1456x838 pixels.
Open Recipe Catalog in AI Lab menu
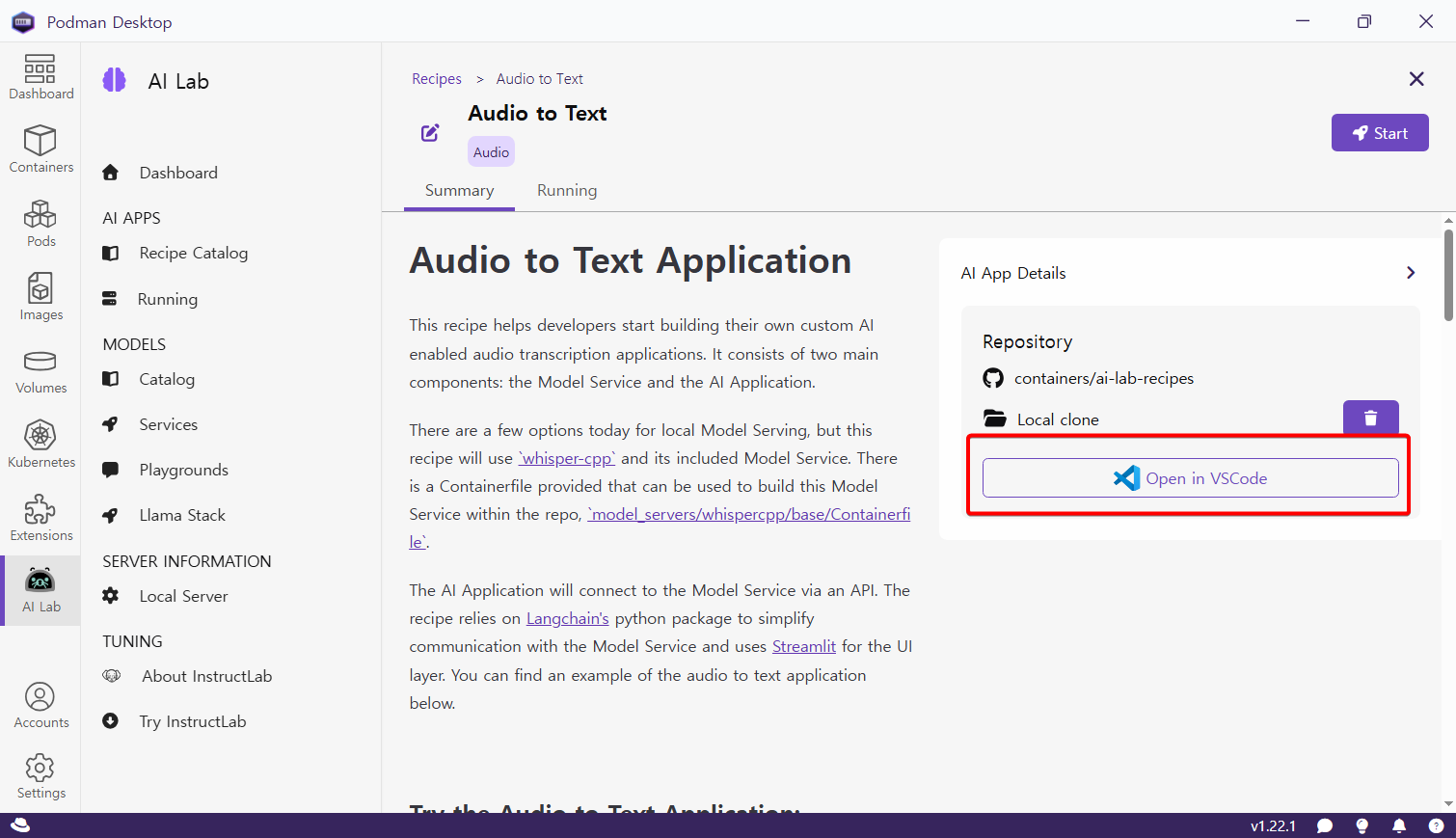pos(193,253)
